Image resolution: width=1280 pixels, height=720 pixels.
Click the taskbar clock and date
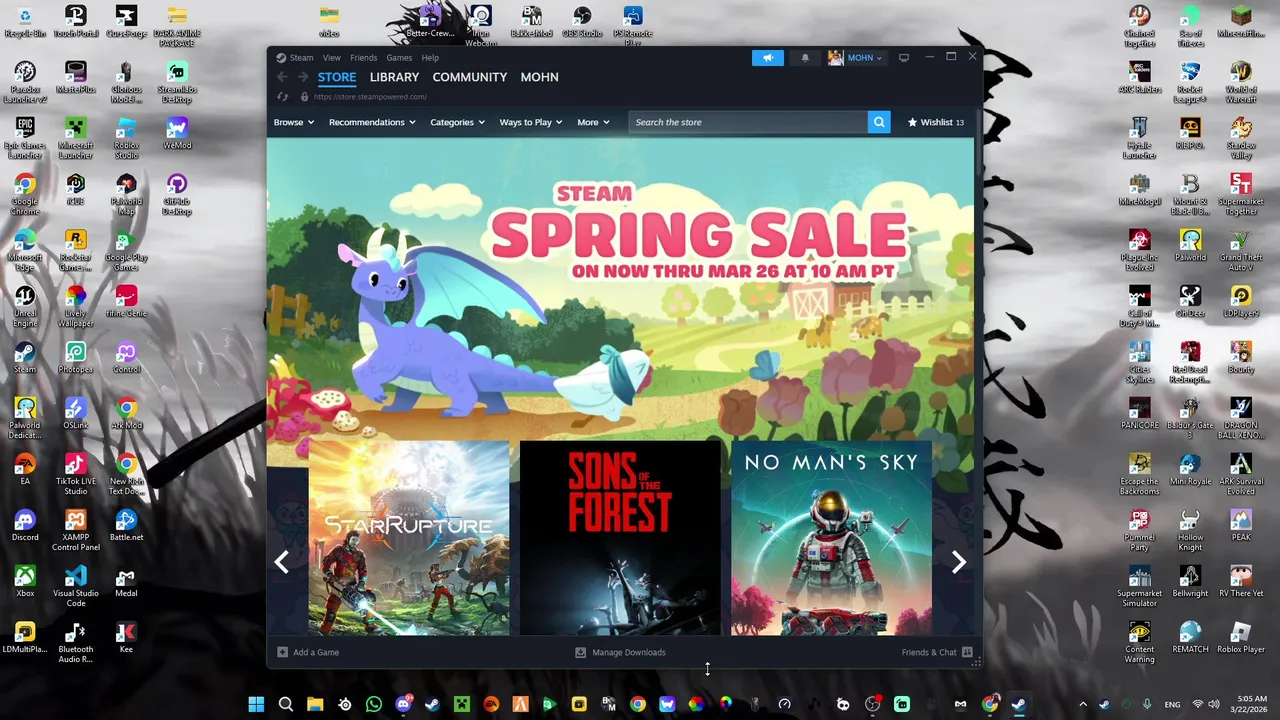click(1251, 704)
